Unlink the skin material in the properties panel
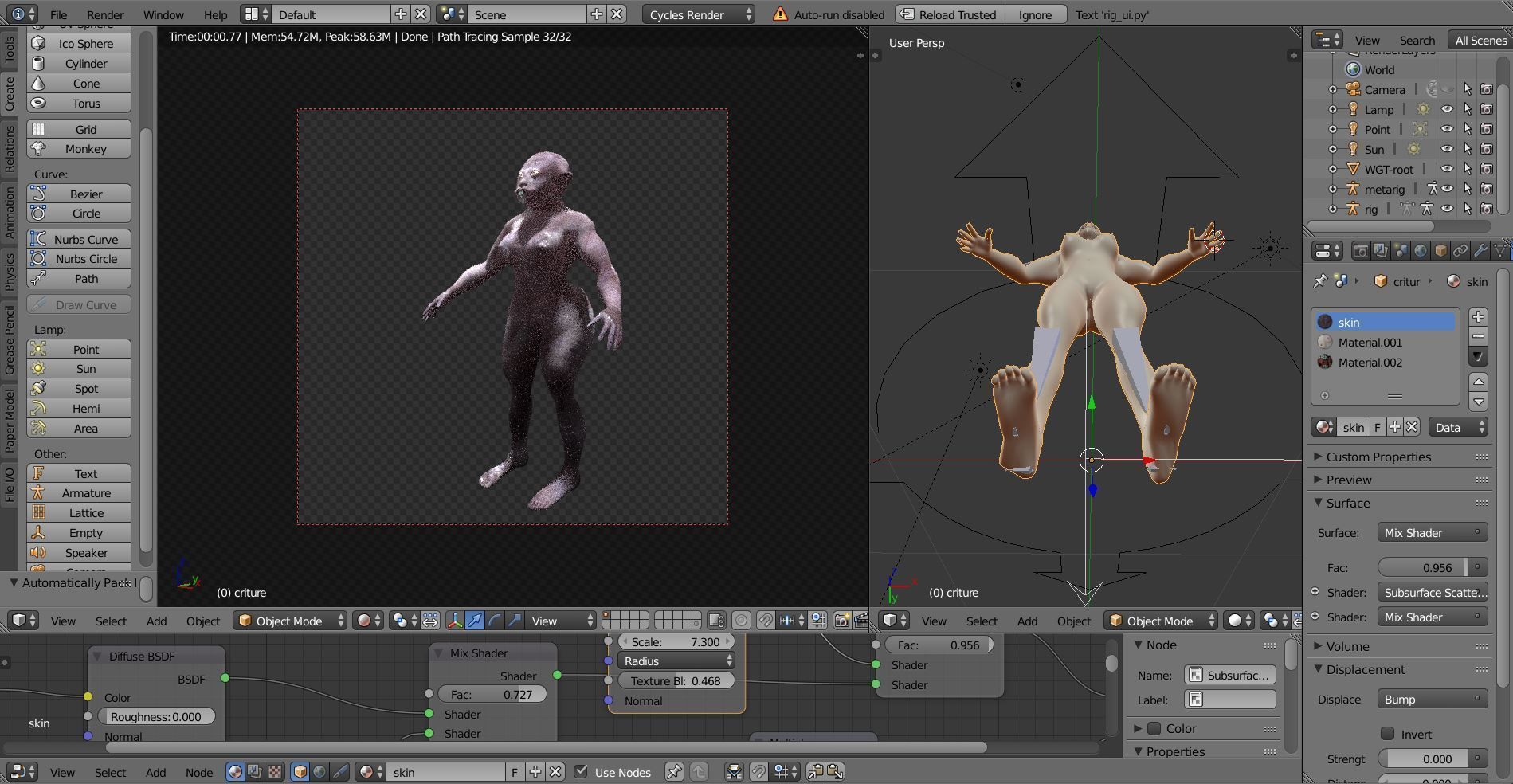This screenshot has height=784, width=1513. click(x=1412, y=427)
